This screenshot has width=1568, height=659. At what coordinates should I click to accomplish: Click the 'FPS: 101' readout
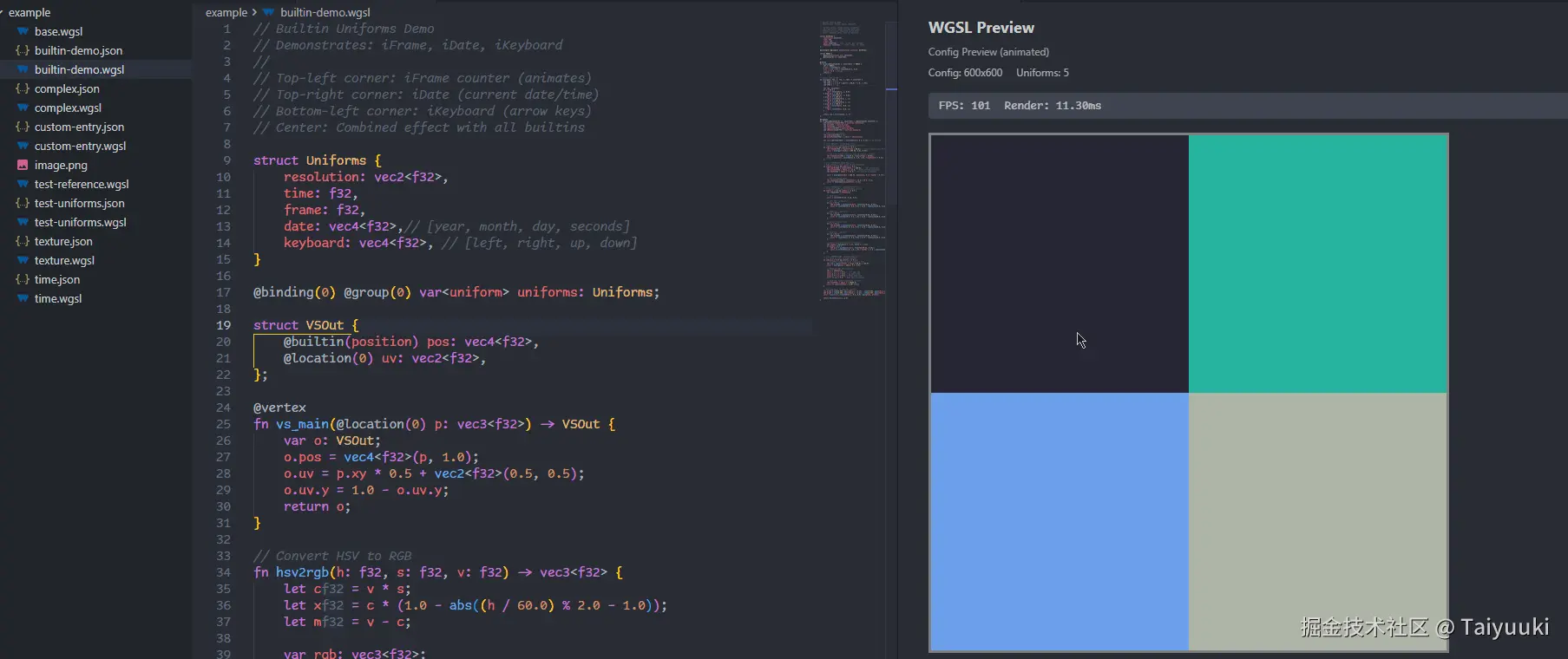[964, 106]
